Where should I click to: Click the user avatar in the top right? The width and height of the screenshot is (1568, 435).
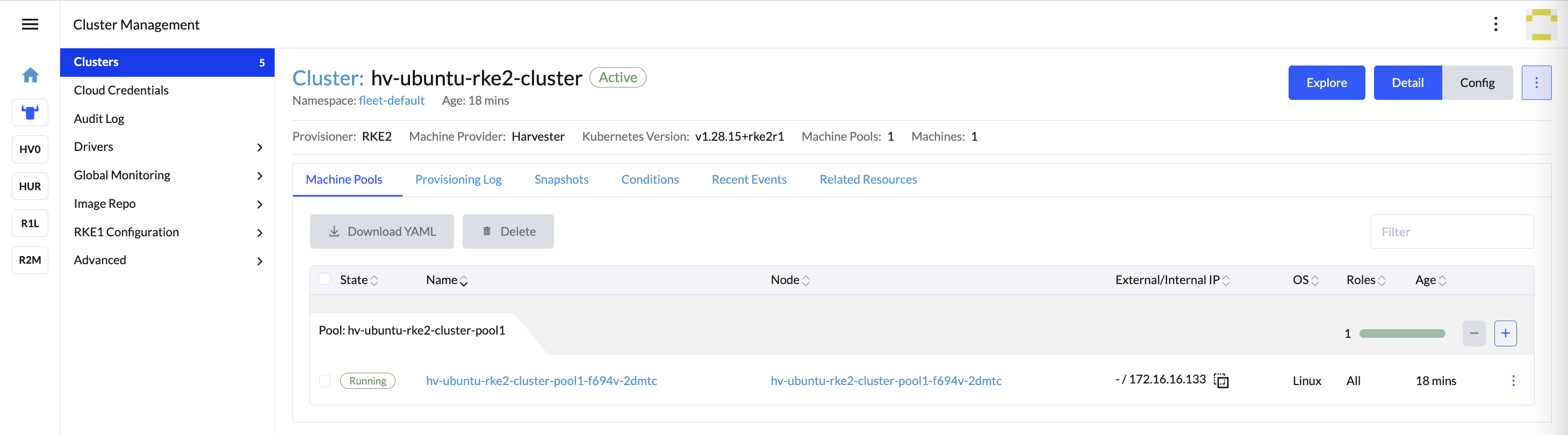tap(1541, 25)
